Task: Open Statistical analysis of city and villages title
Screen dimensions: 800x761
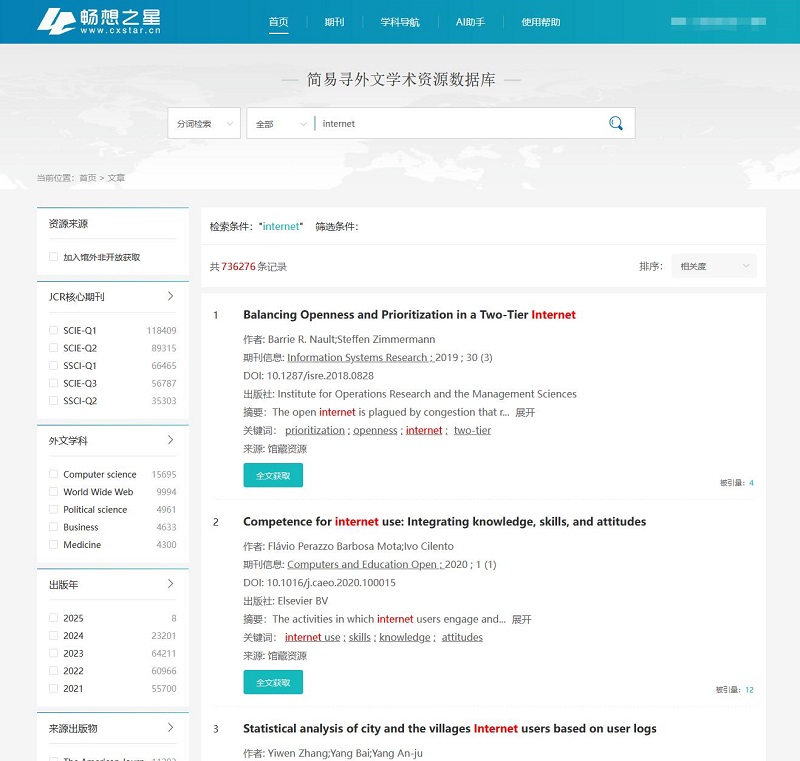Action: pyautogui.click(x=449, y=729)
